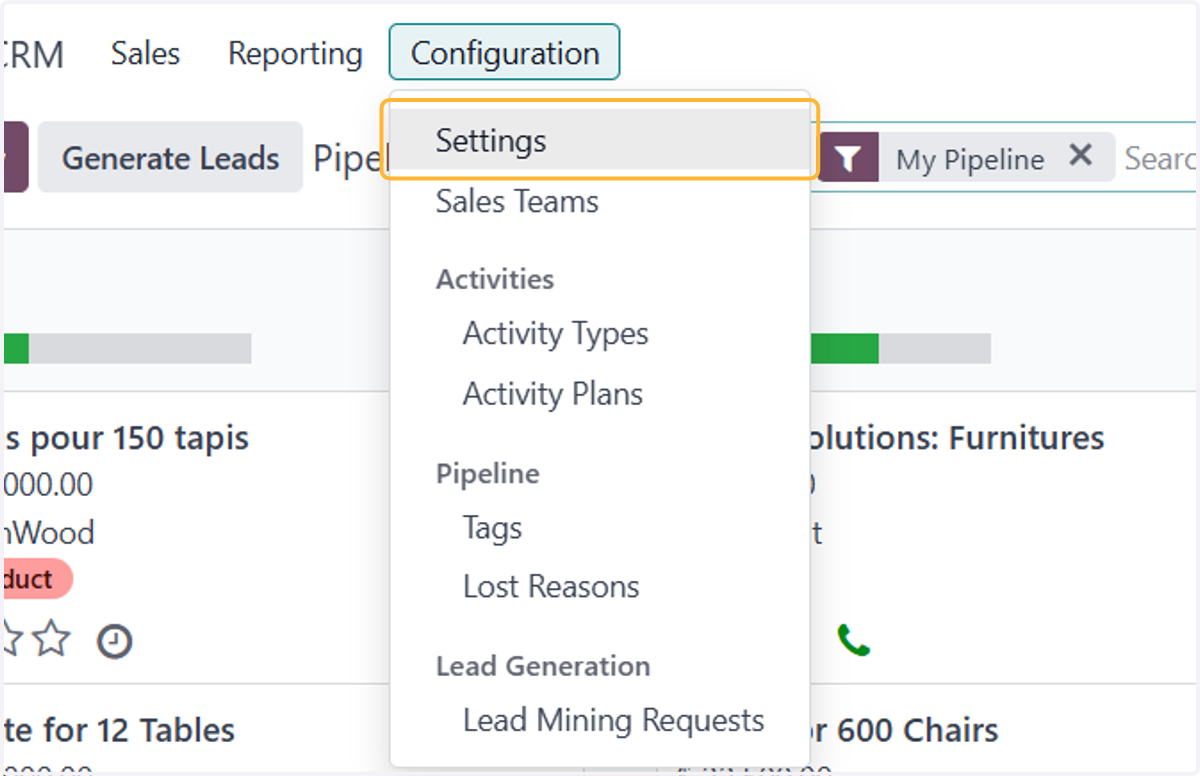Set priority with the second star on tapis card
1200x776 pixels.
pos(52,638)
